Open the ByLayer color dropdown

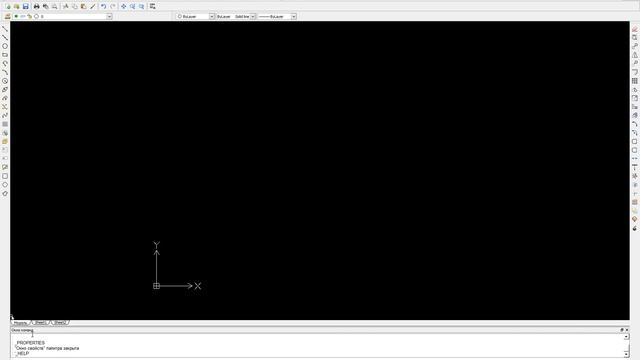tap(212, 16)
